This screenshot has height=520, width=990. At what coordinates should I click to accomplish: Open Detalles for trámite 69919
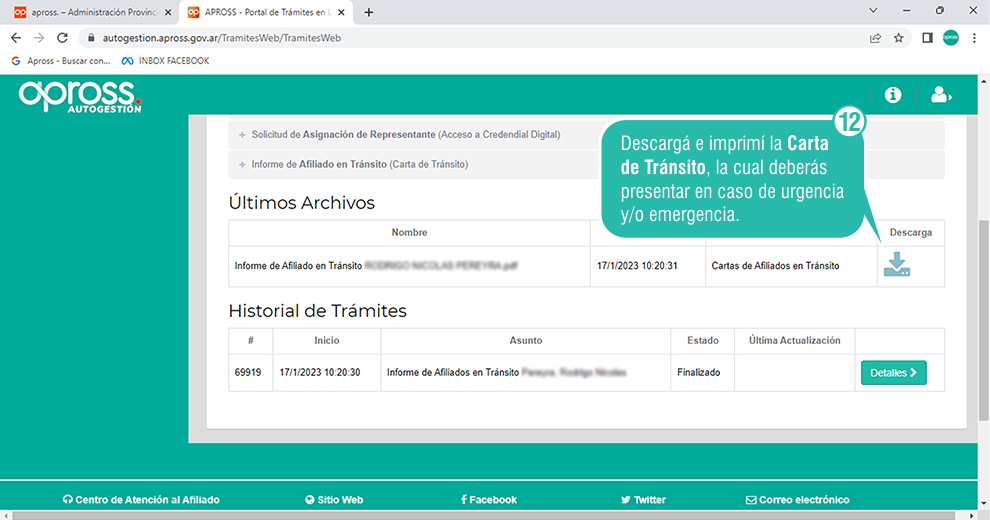point(893,373)
